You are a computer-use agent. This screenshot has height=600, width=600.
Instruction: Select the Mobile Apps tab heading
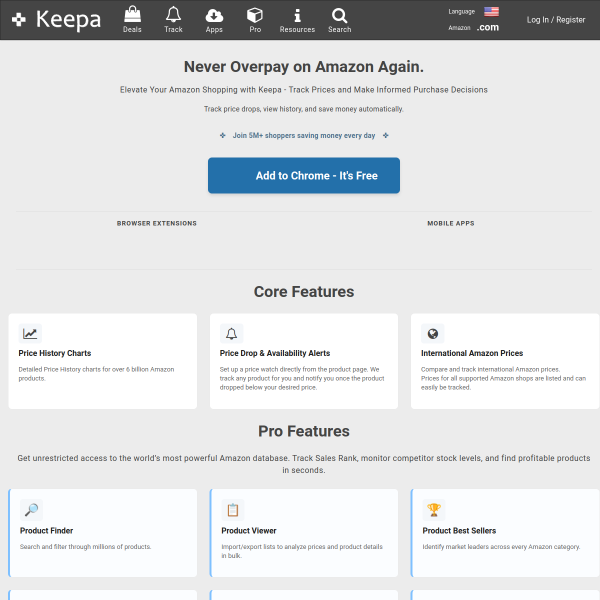[451, 223]
